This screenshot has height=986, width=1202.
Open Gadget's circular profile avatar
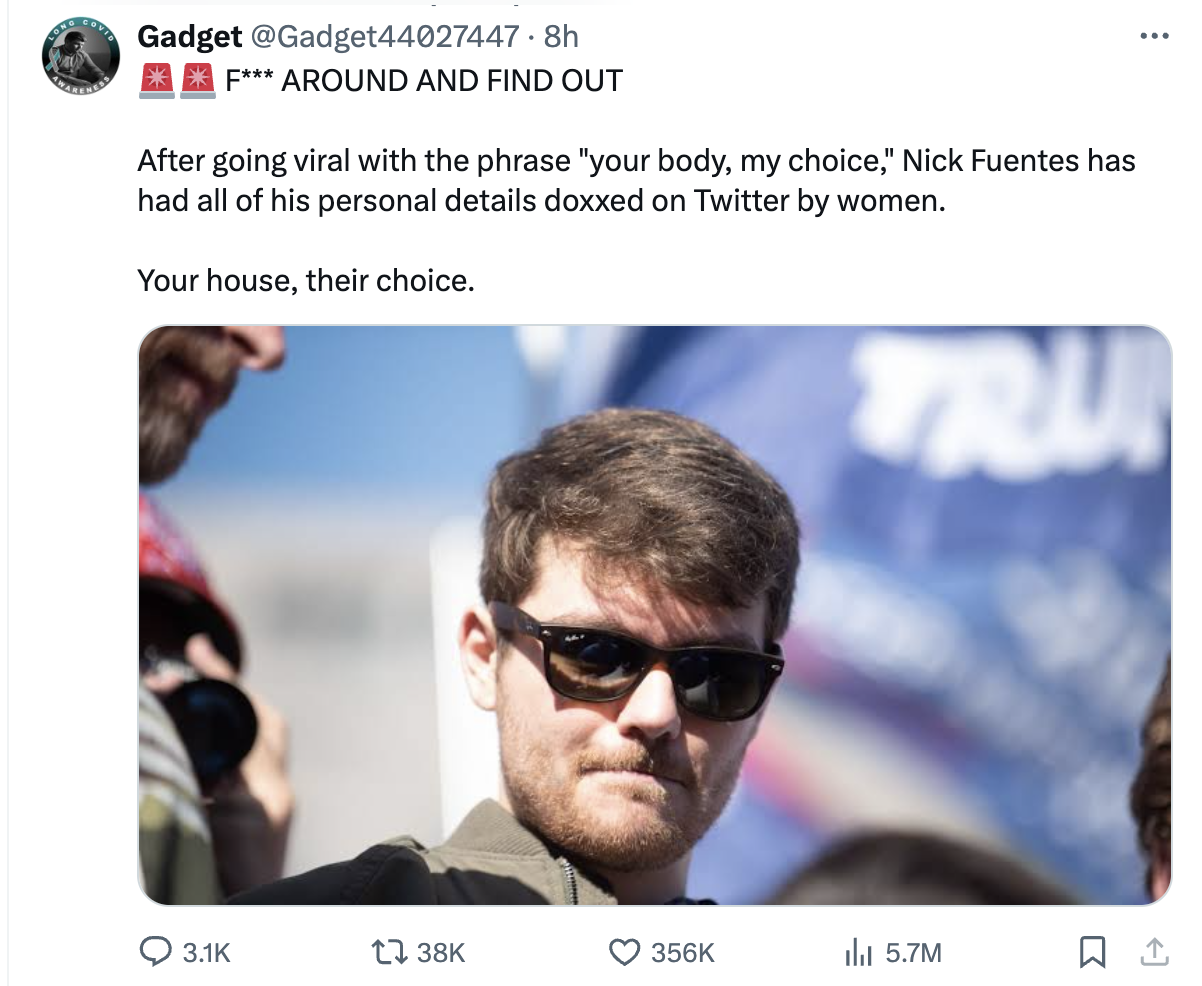81,57
